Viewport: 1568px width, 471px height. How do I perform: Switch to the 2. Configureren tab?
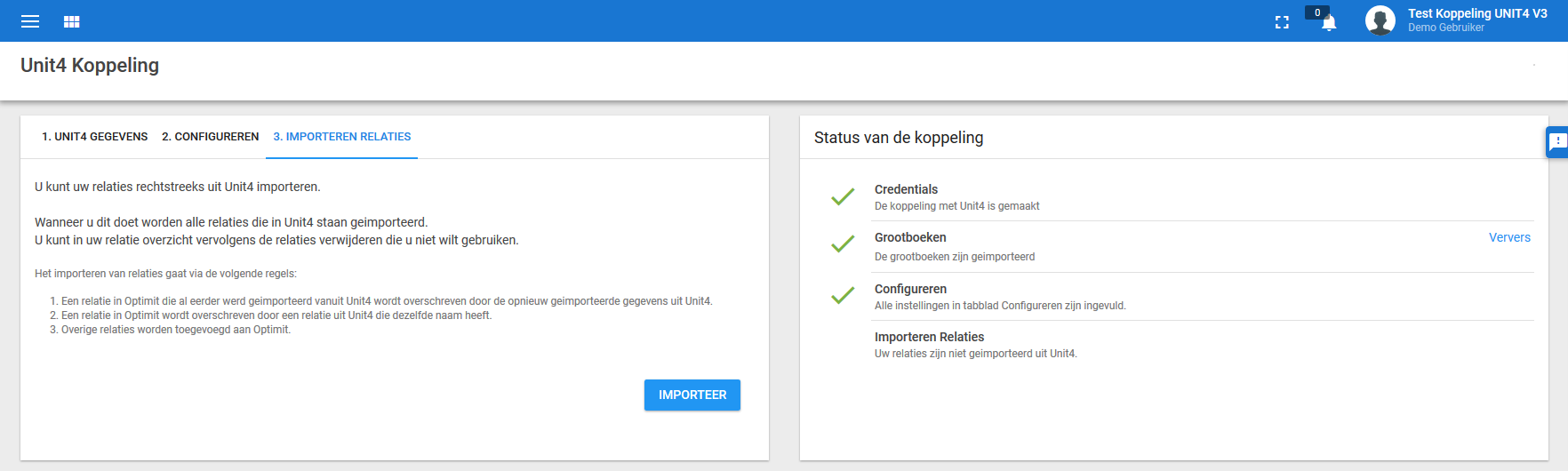[x=211, y=137]
